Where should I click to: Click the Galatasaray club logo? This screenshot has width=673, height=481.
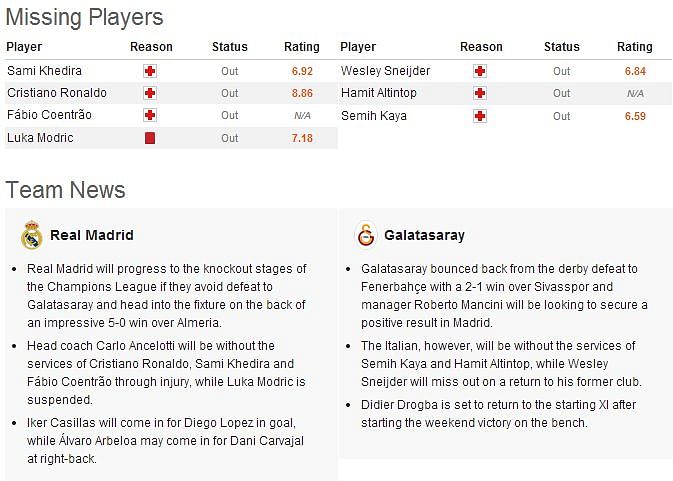point(366,235)
